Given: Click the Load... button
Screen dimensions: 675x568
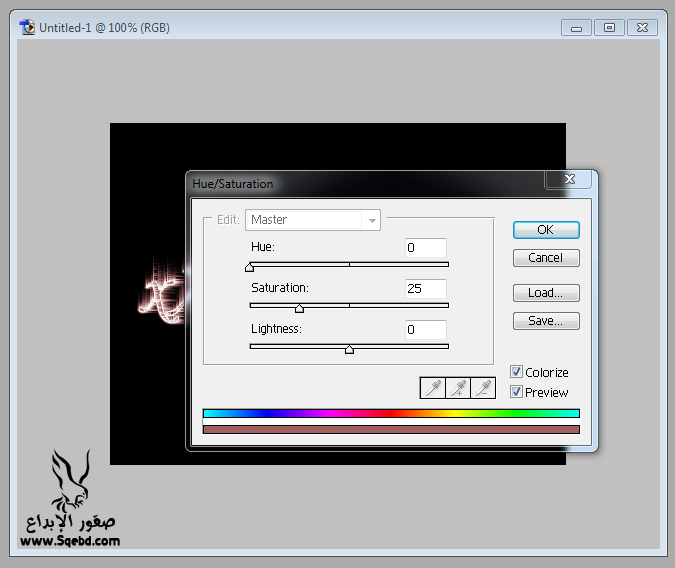Looking at the screenshot, I should [x=545, y=293].
